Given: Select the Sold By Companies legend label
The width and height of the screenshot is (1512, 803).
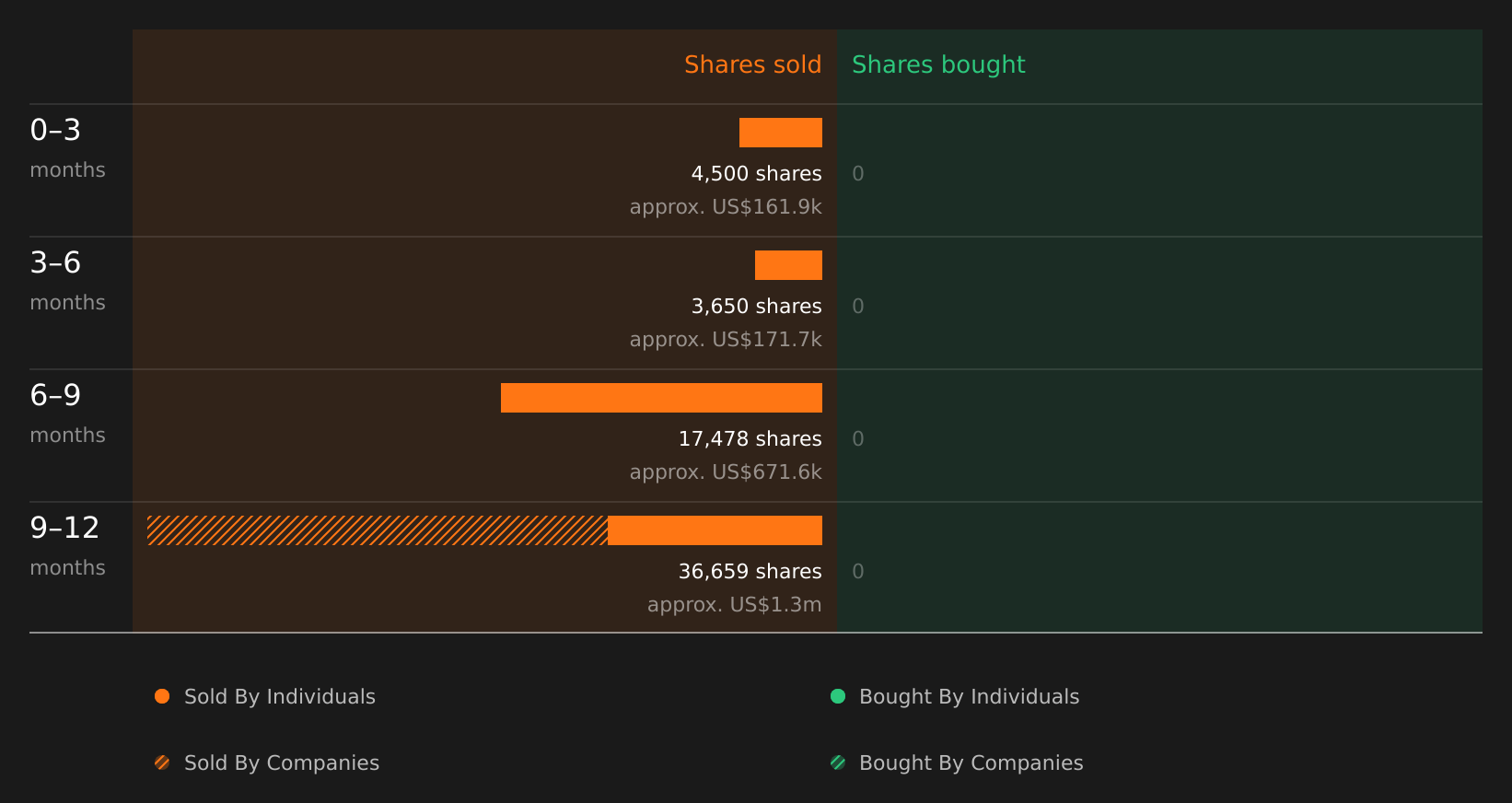Looking at the screenshot, I should click(282, 763).
